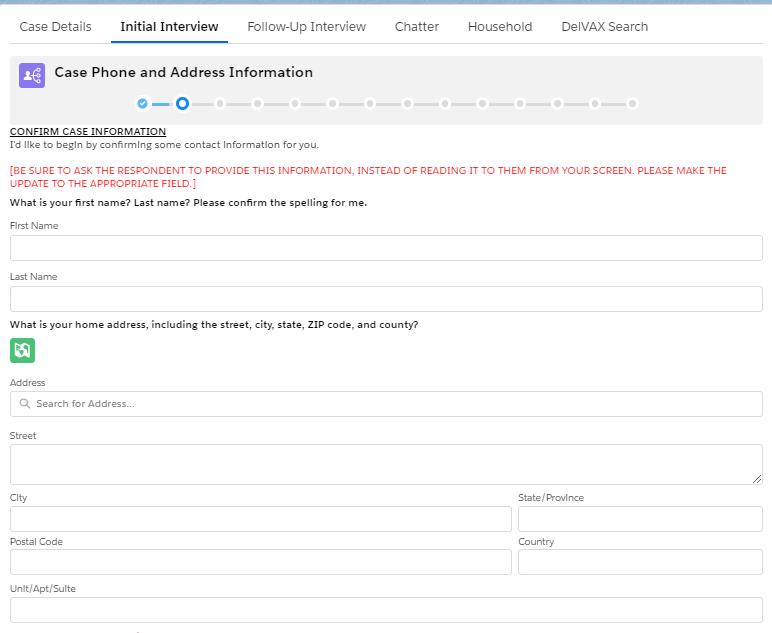The height and width of the screenshot is (633, 772).
Task: Select the Initial Interview tab
Action: (x=169, y=27)
